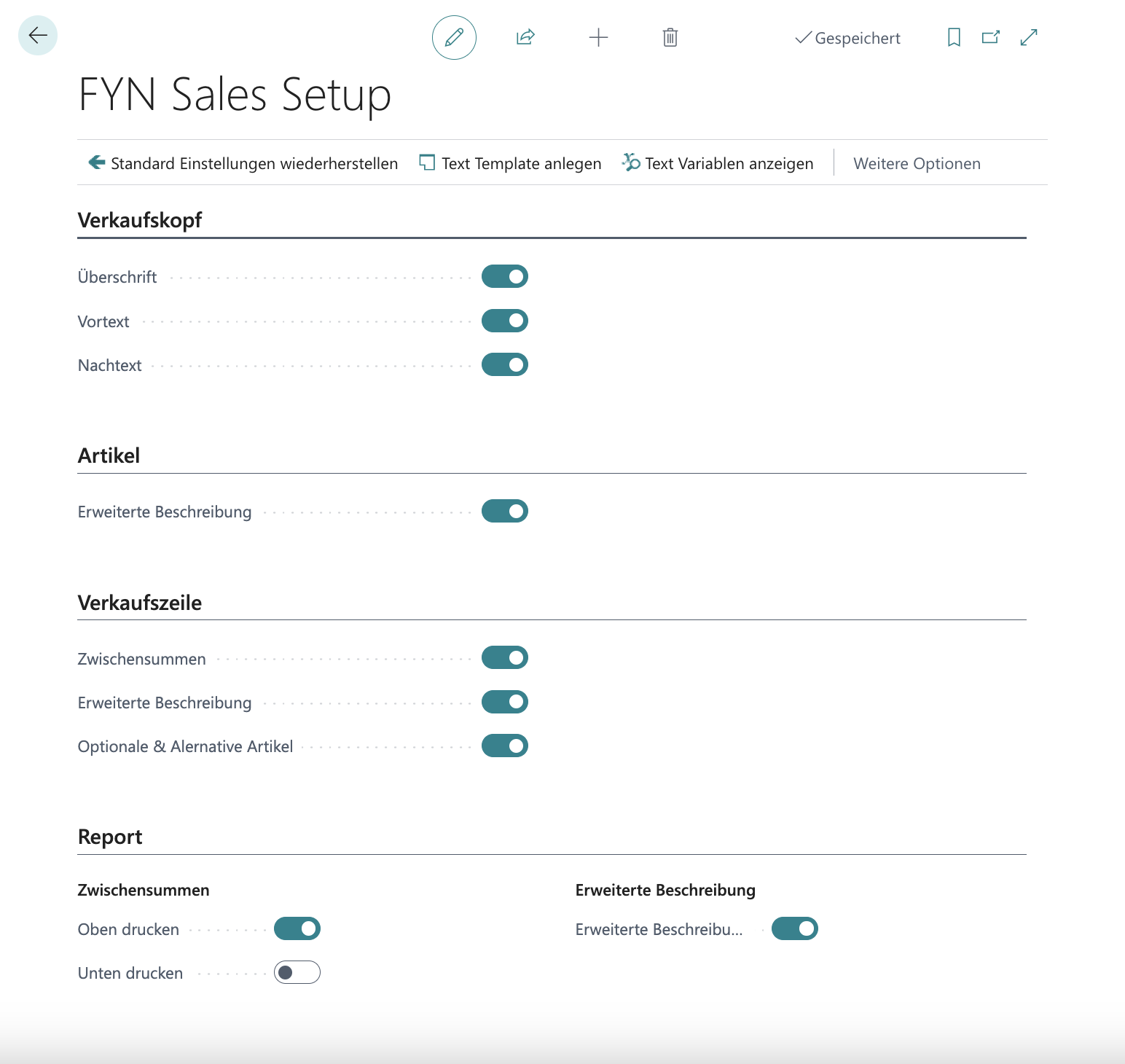Click Standard Einstellungen wiederherstellen
Image resolution: width=1125 pixels, height=1064 pixels.
243,163
